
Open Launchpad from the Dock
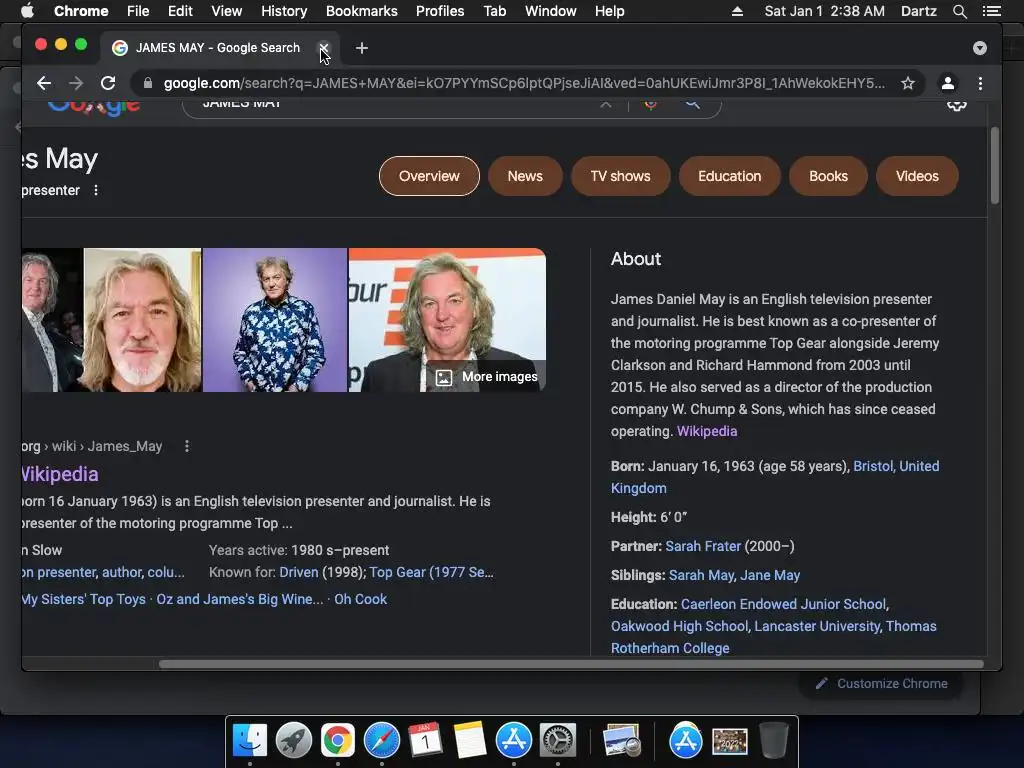click(x=294, y=740)
